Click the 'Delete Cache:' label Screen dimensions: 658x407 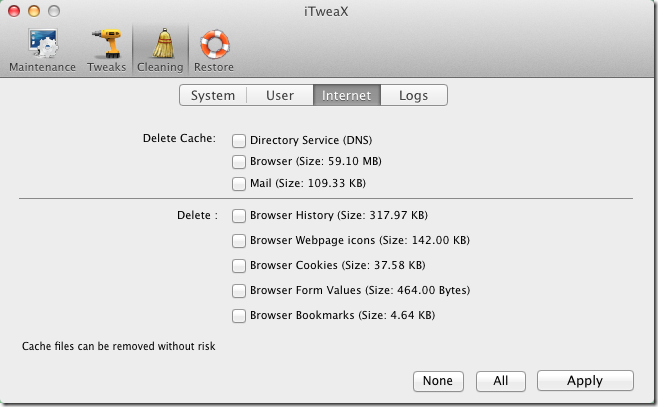click(179, 138)
